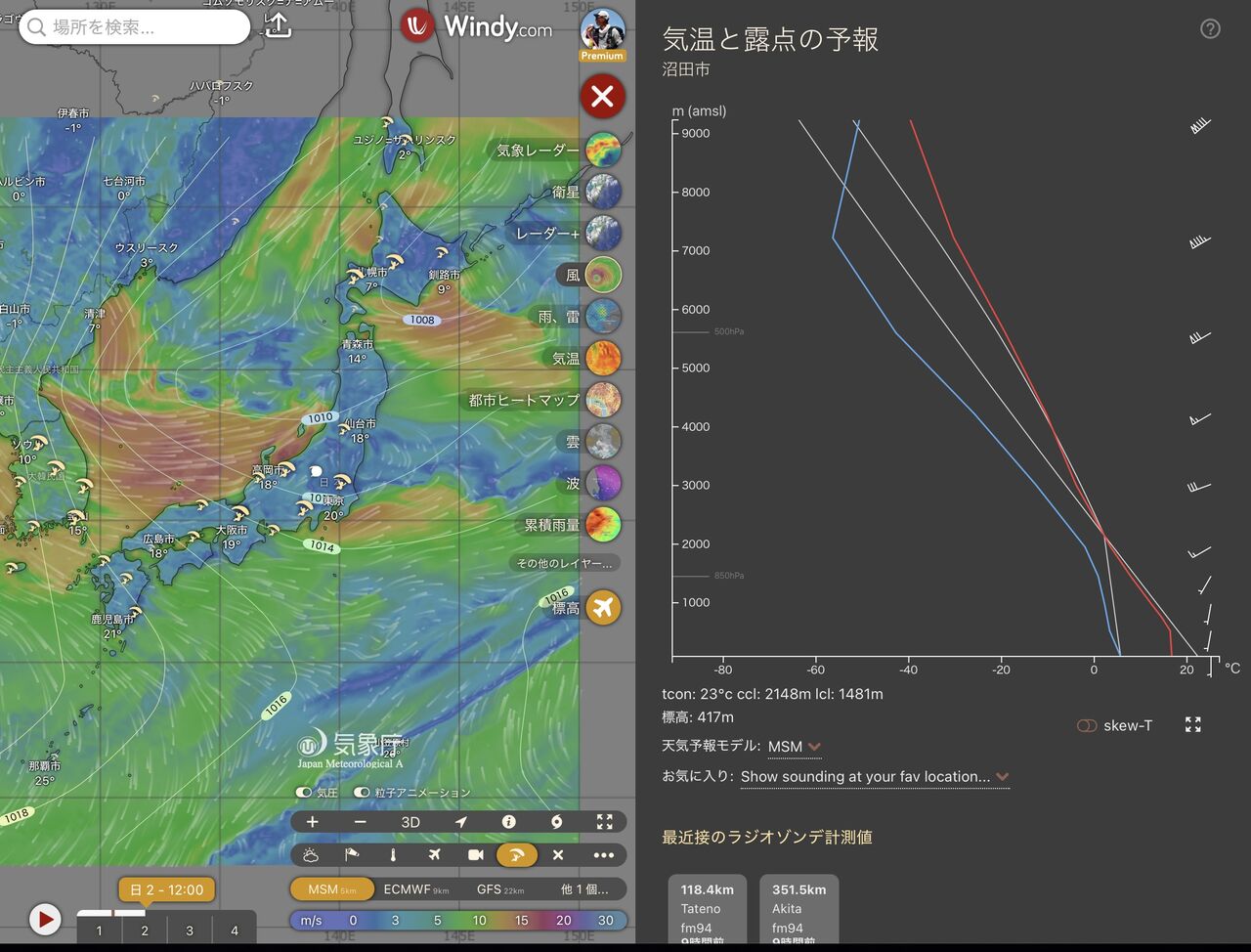Tap the share/upload icon
The image size is (1251, 952).
(279, 26)
